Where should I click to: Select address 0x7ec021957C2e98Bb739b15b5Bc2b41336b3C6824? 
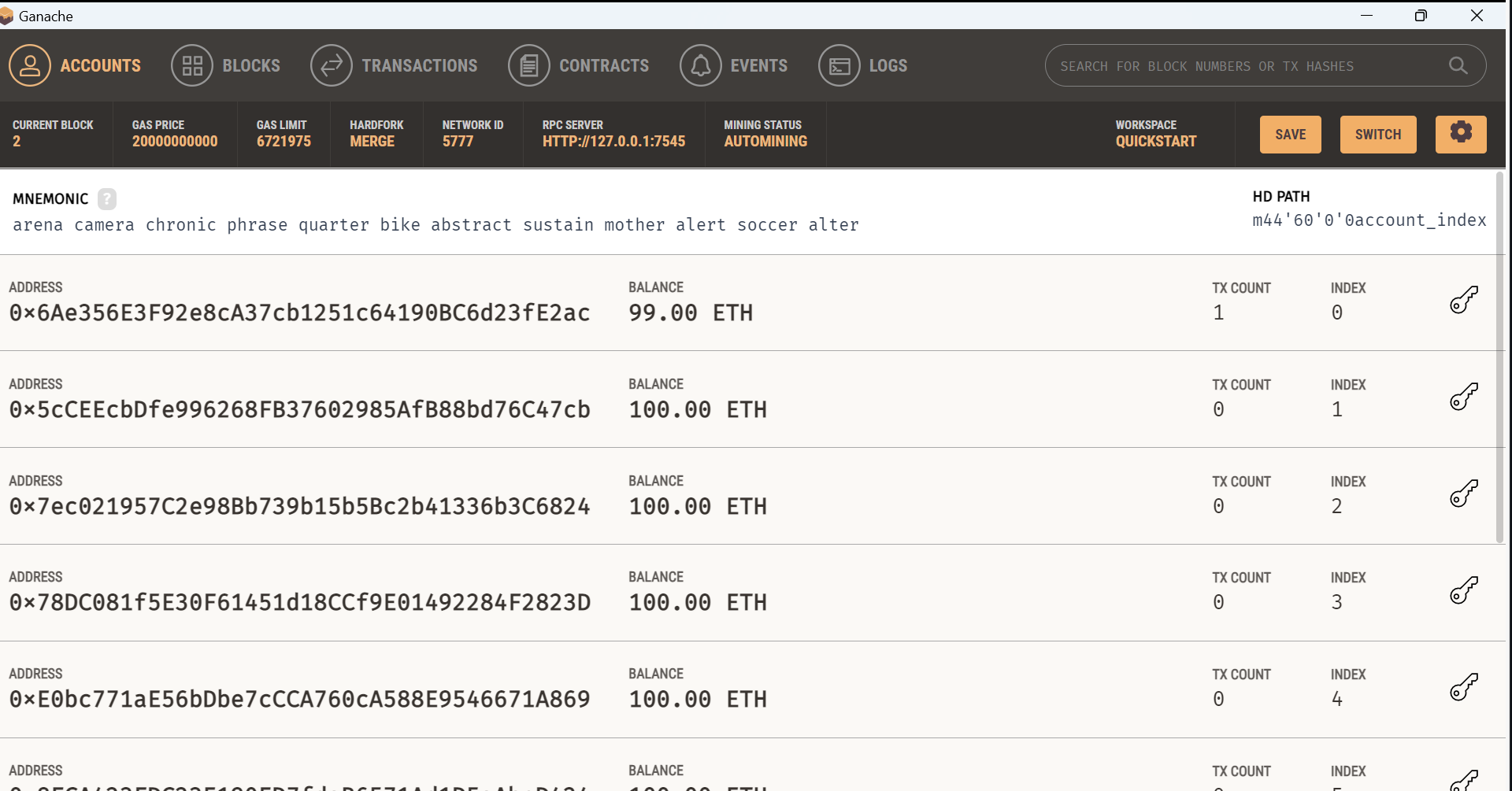coord(299,507)
